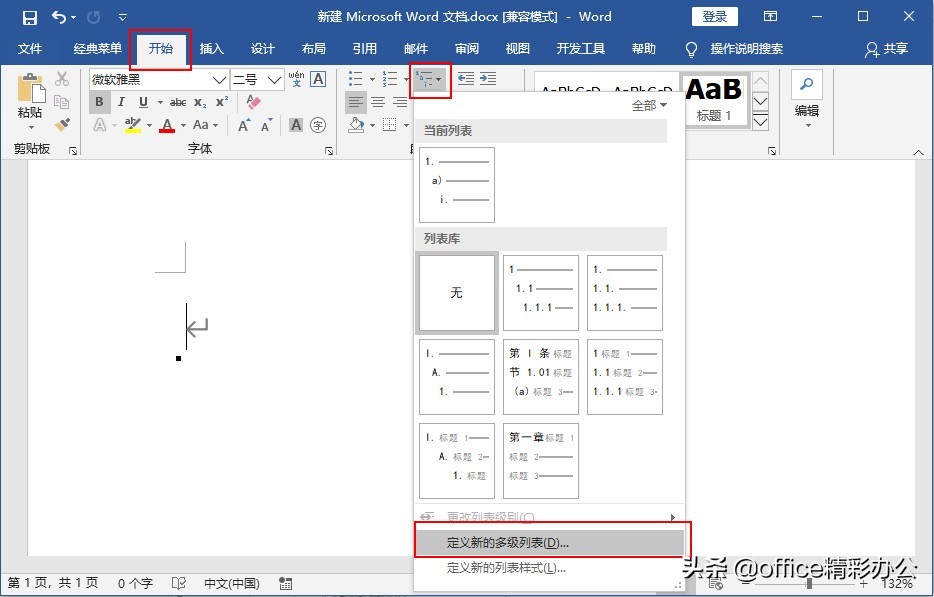
Task: Undo the last action
Action: pos(60,17)
